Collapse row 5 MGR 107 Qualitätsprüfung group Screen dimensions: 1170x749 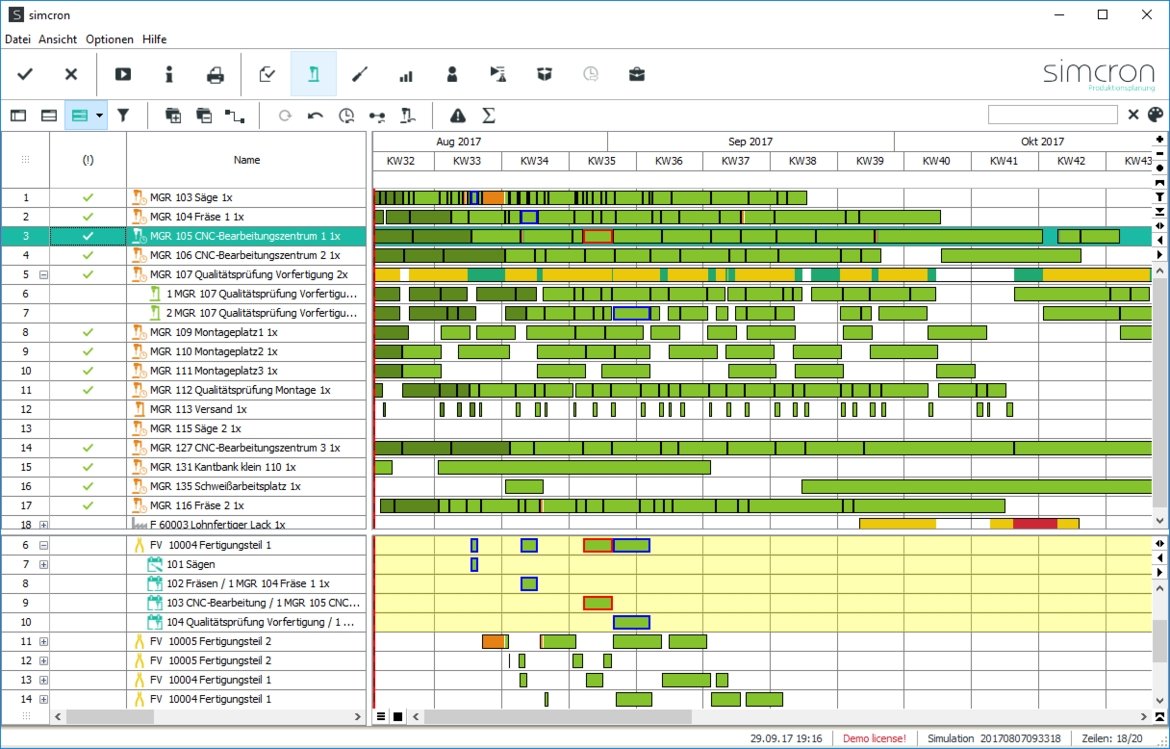click(x=43, y=274)
